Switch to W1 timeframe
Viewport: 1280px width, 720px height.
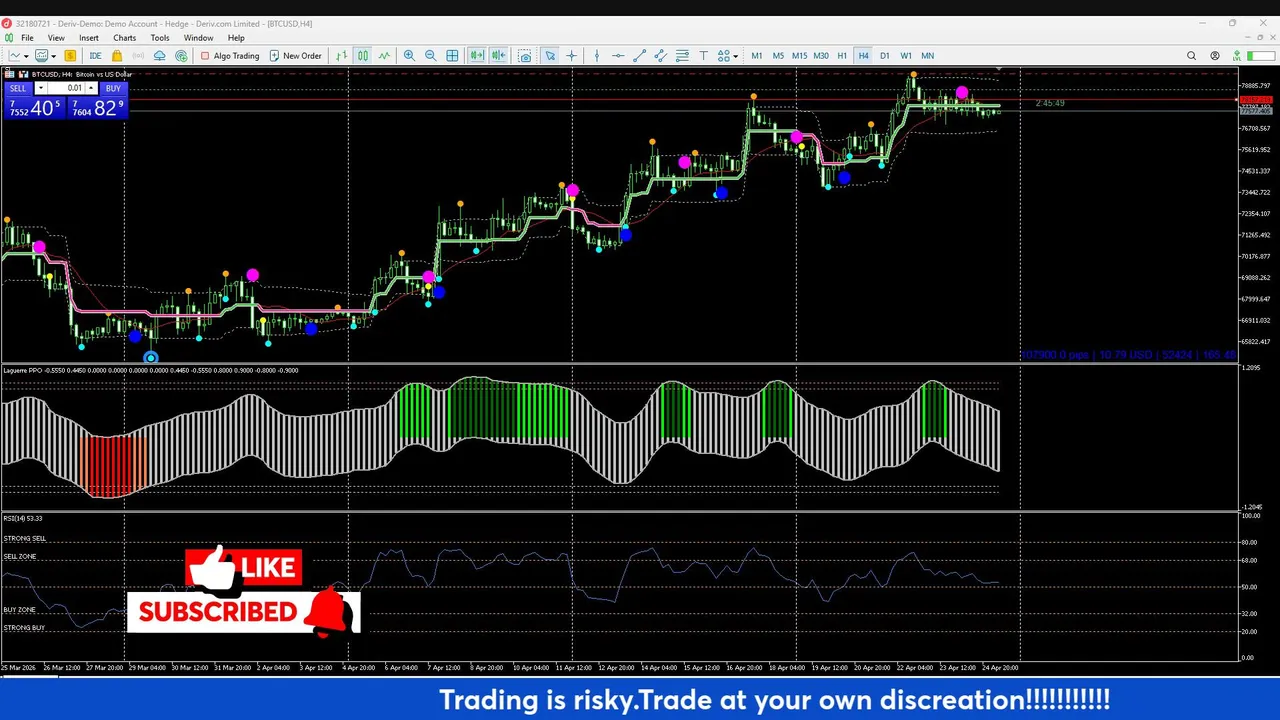906,56
